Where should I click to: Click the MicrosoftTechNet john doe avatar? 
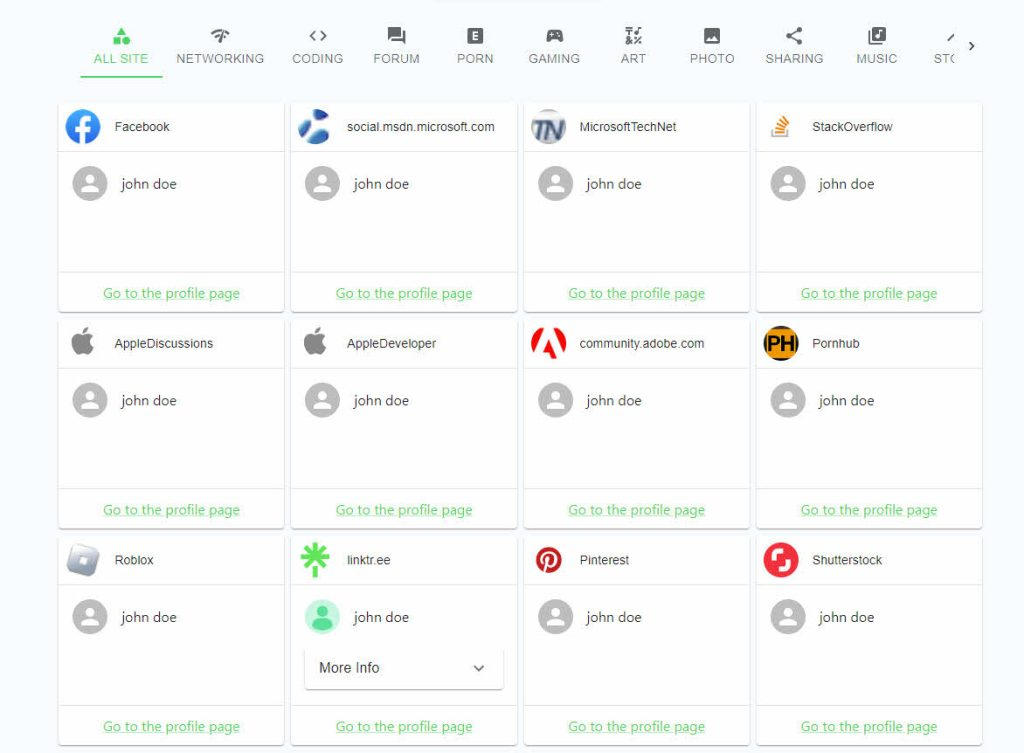click(x=556, y=184)
